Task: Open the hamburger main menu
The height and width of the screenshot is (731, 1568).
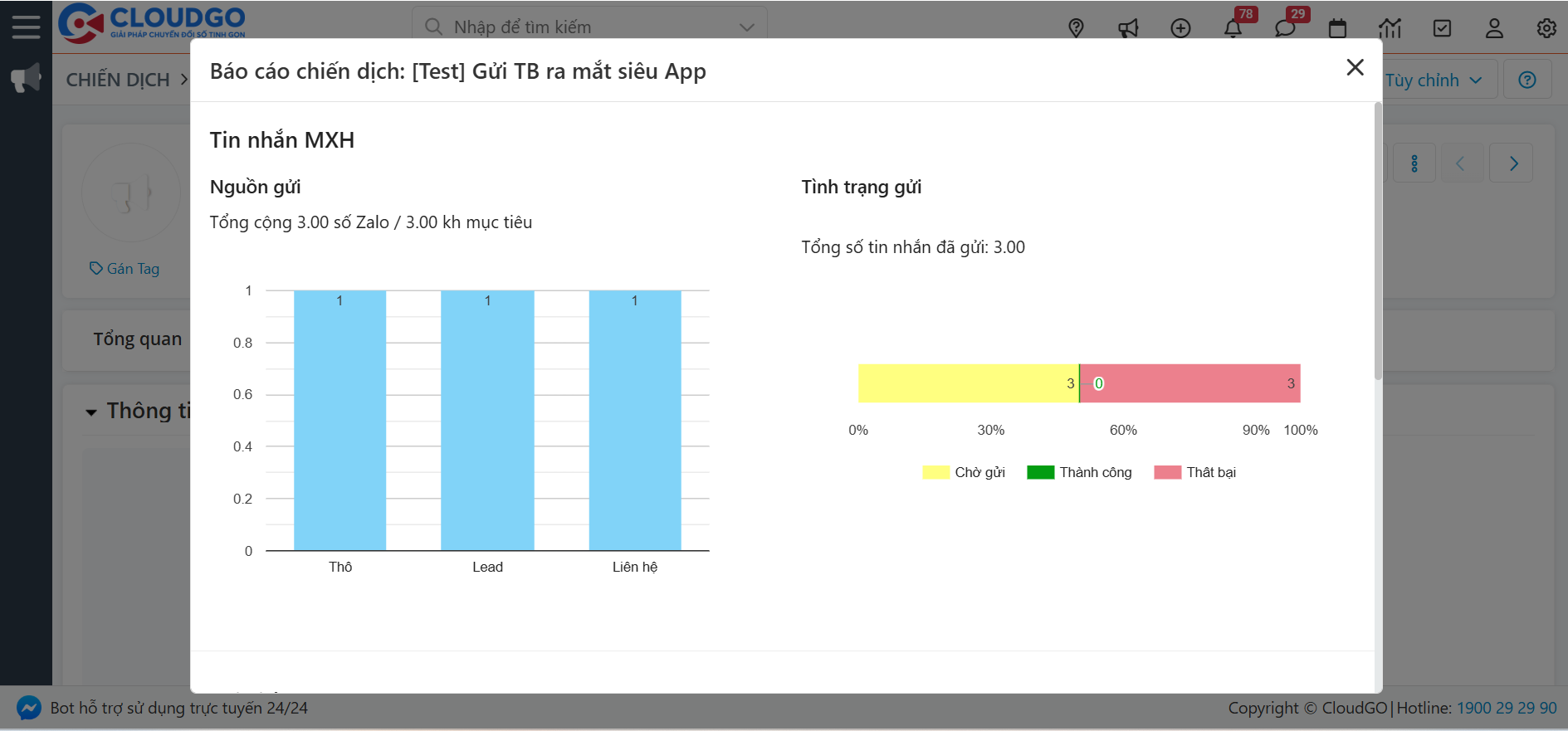Action: (x=26, y=27)
